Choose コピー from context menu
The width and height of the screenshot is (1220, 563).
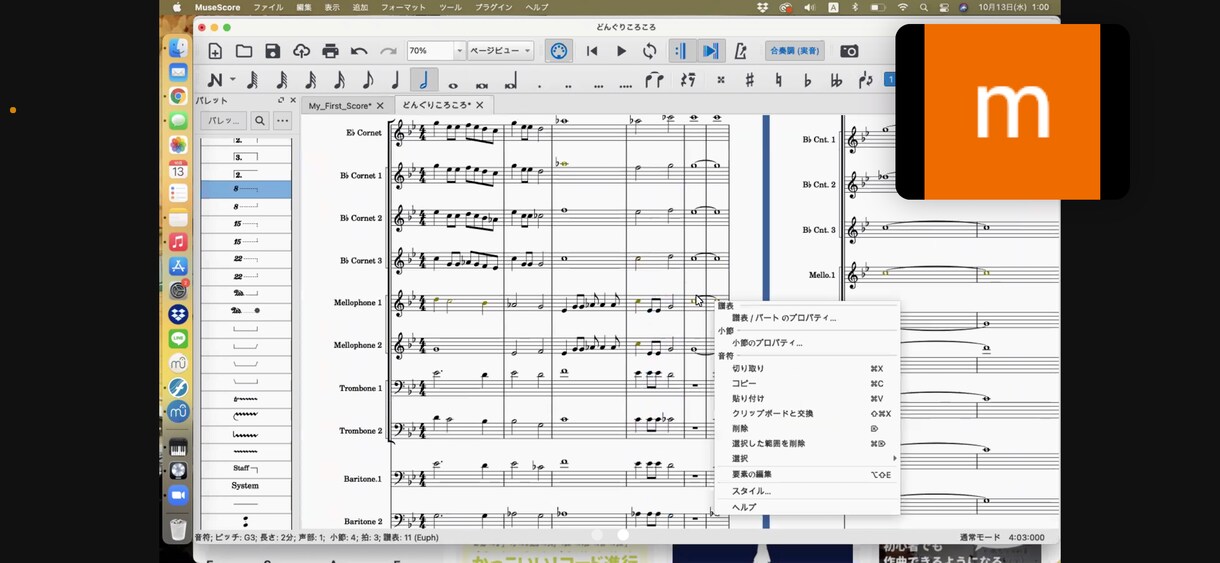[808, 384]
